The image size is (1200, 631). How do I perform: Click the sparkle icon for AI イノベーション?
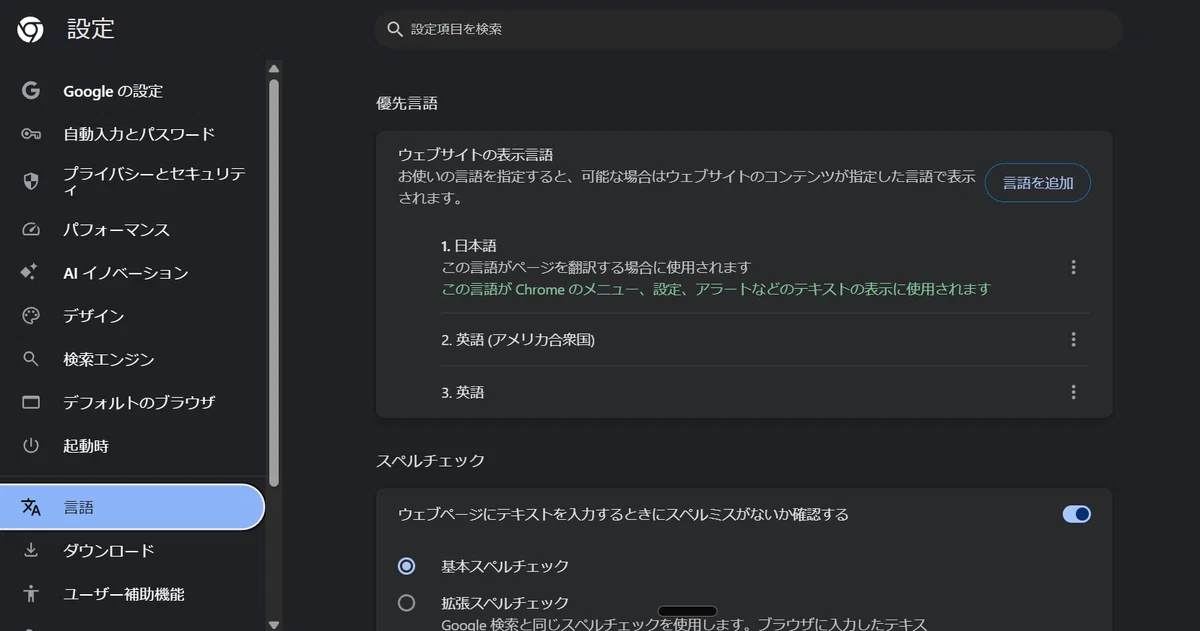coord(29,273)
